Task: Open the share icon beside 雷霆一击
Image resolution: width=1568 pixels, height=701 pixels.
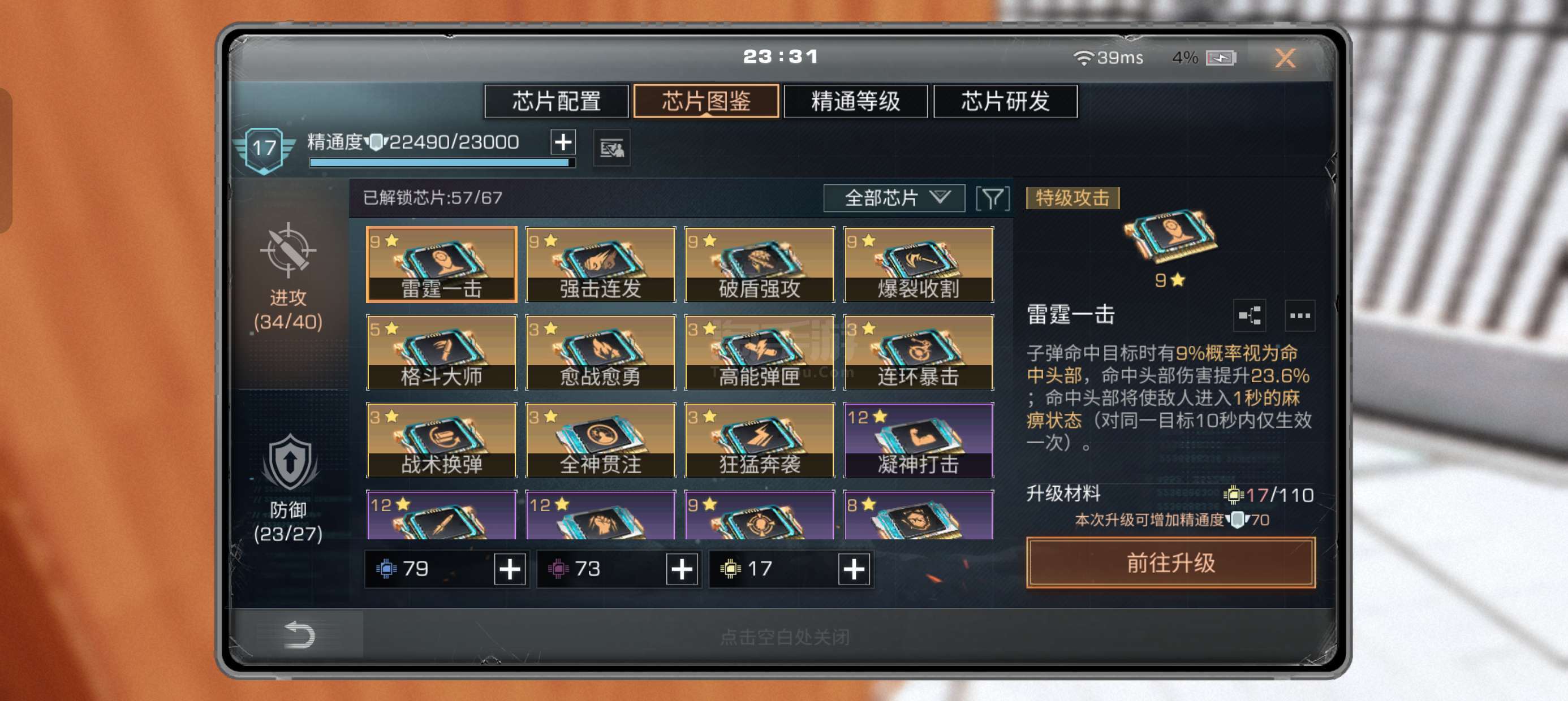Action: pos(1250,315)
